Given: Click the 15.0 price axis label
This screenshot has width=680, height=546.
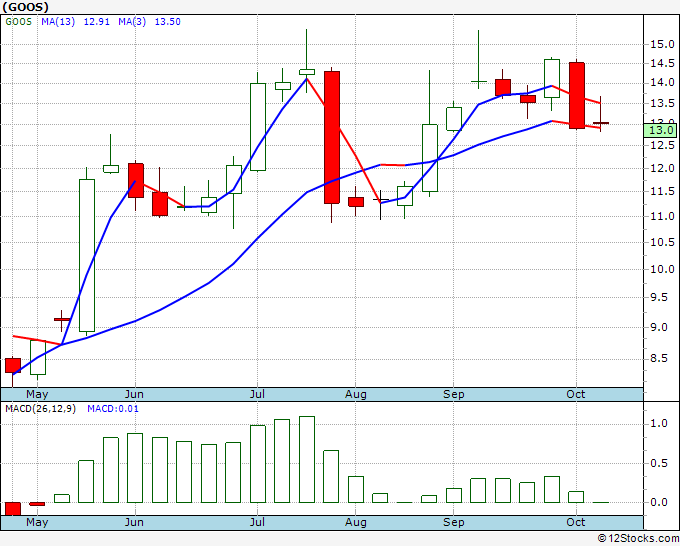Looking at the screenshot, I should (662, 44).
